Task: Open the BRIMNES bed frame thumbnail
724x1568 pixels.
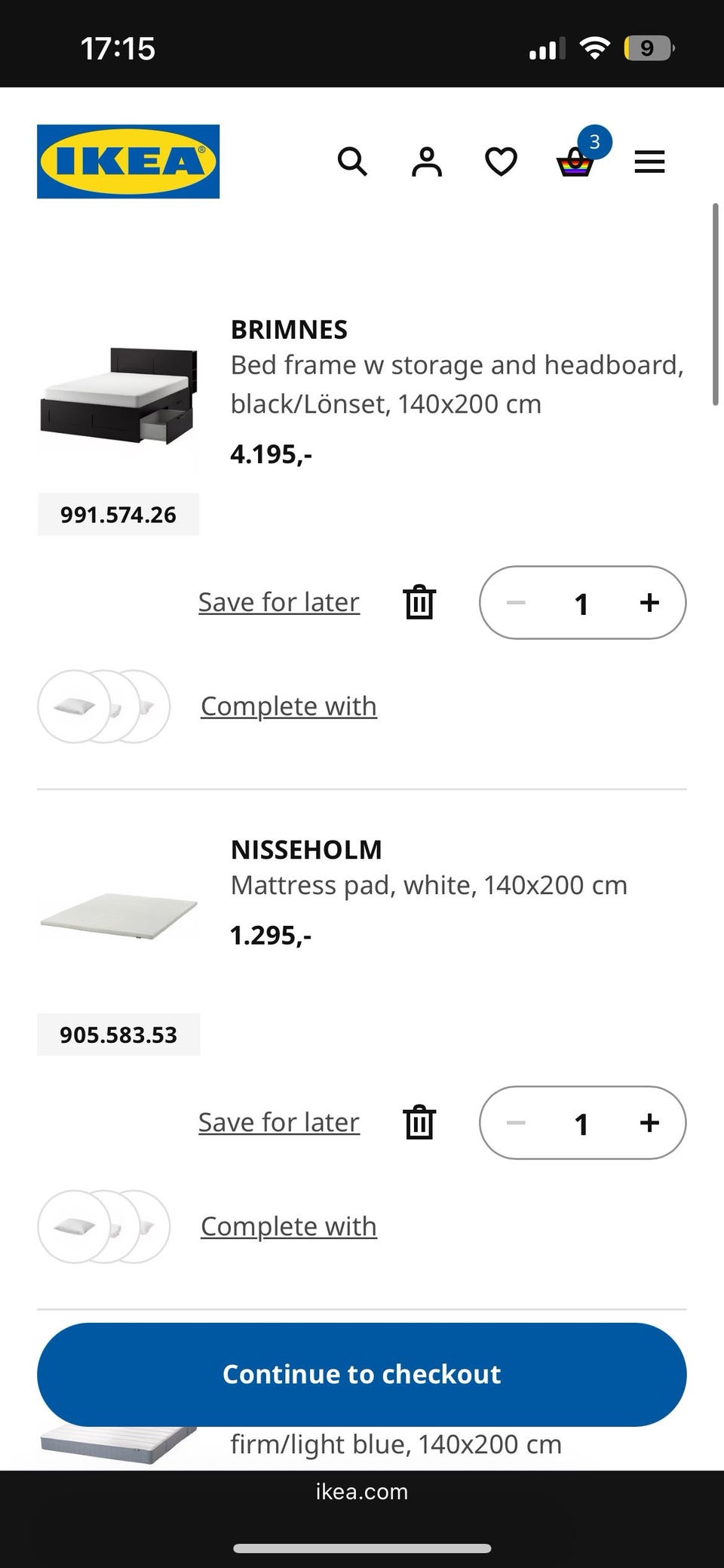Action: pos(119,395)
